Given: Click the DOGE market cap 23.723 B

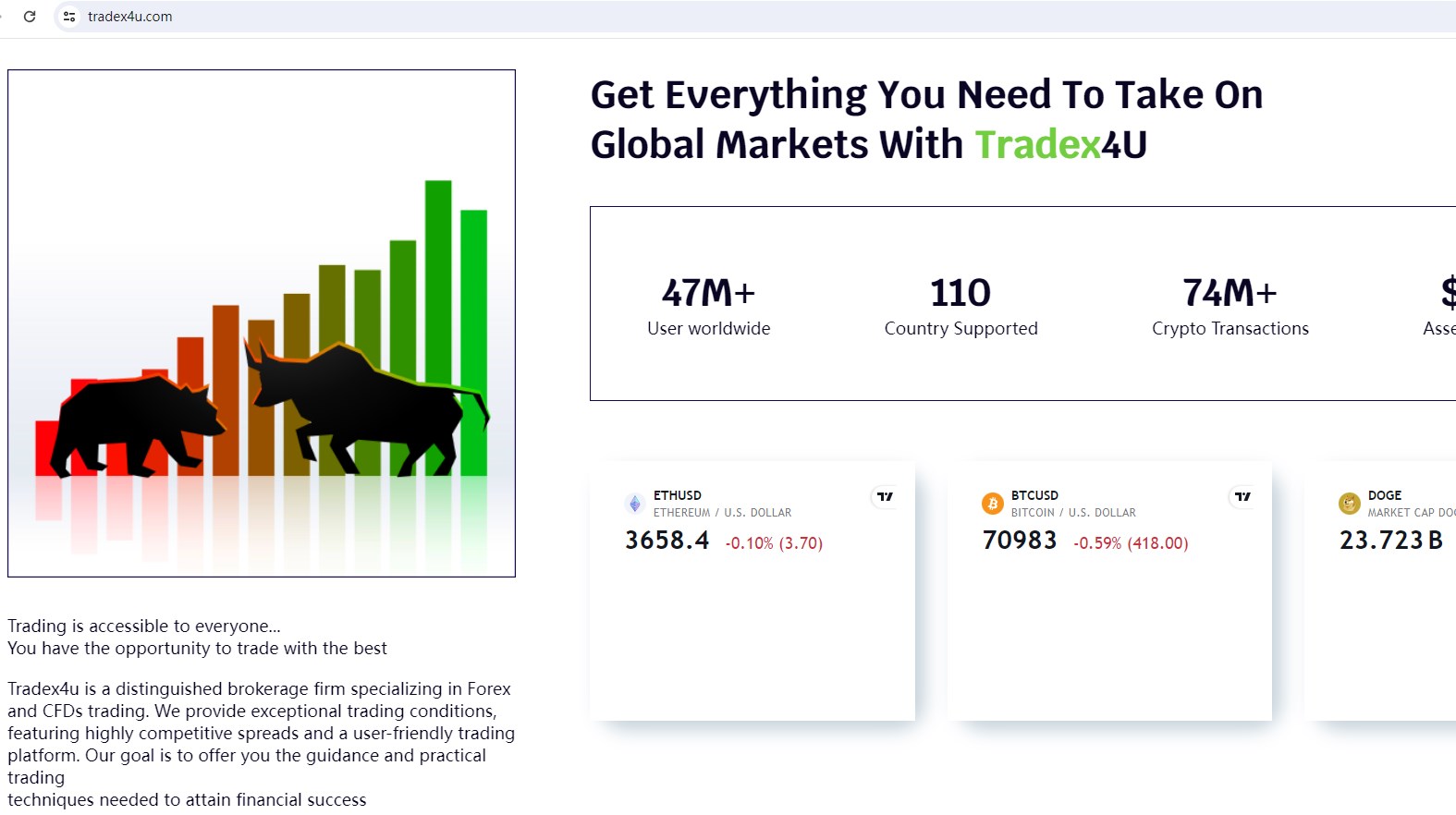Looking at the screenshot, I should pos(1391,541).
